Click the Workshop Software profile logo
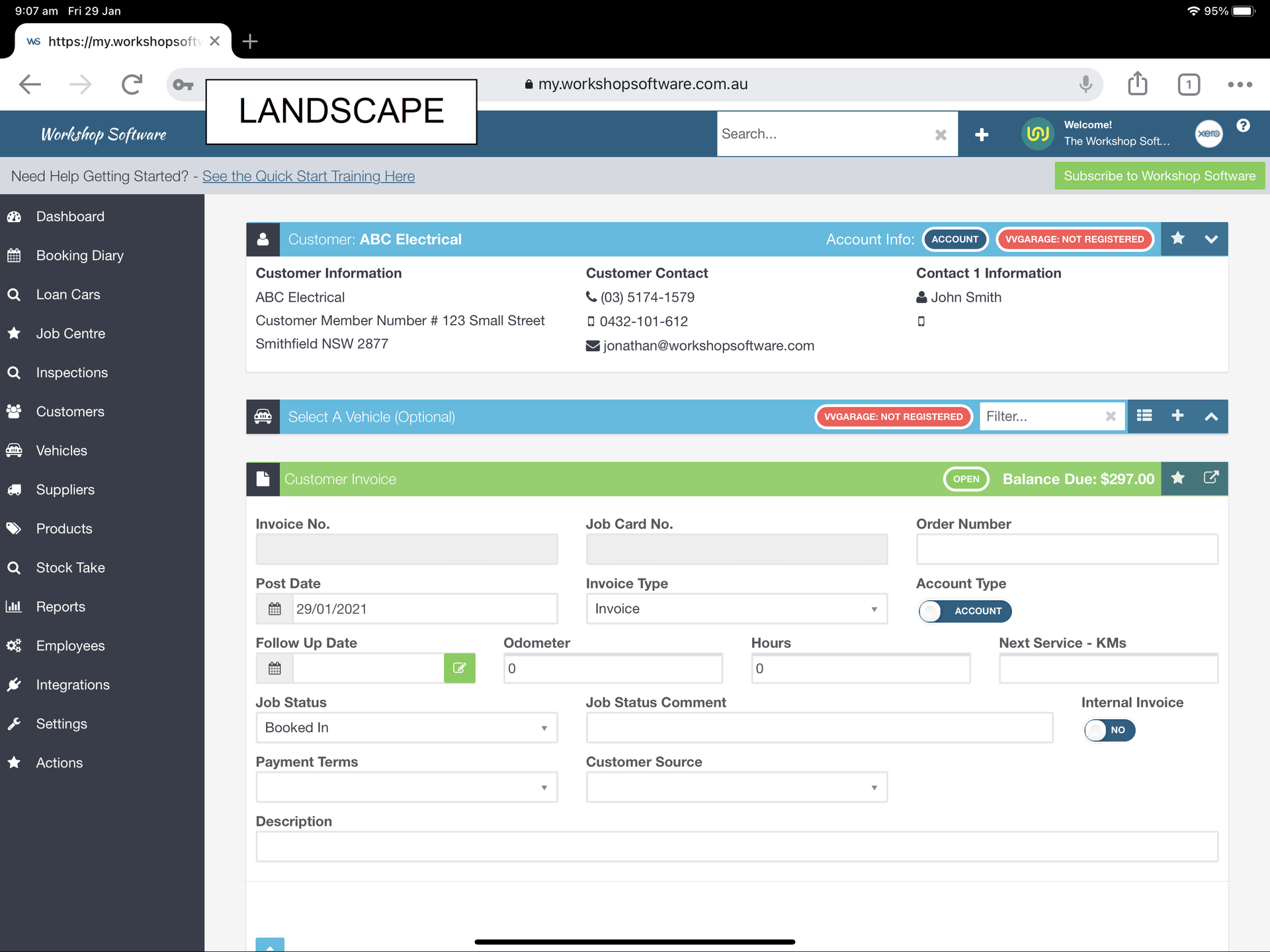 click(x=1038, y=134)
